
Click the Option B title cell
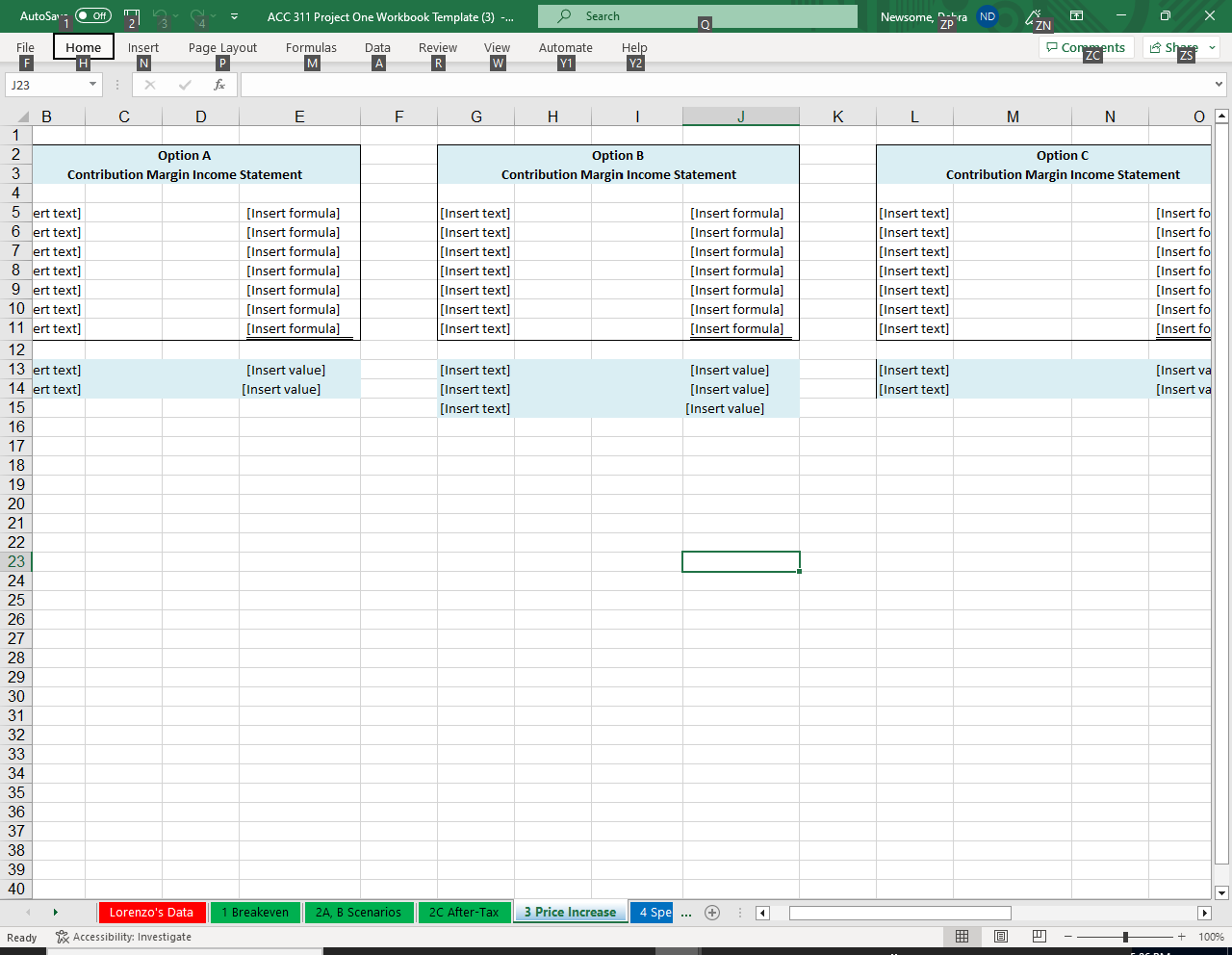618,155
